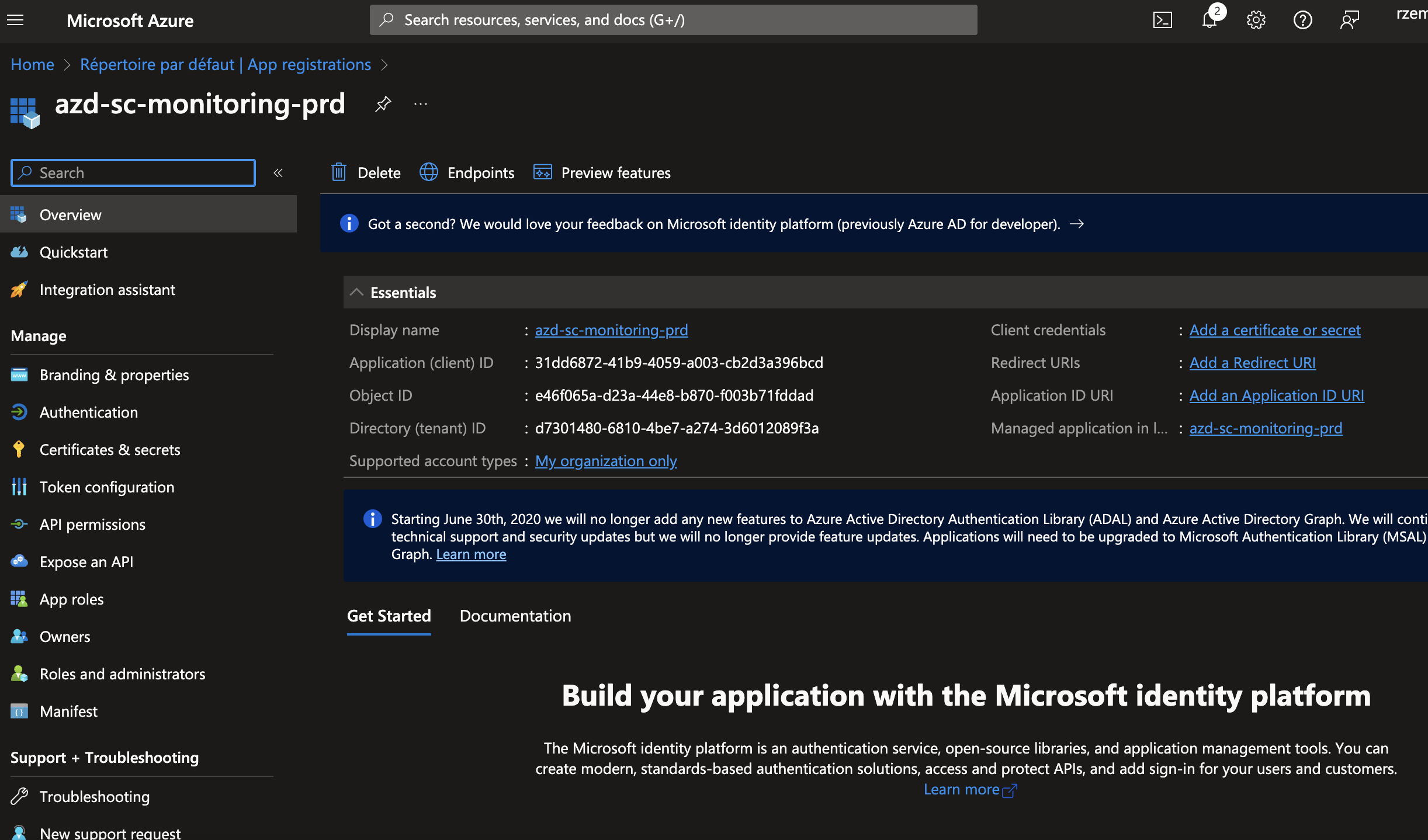Open ADAL notice Learn more link

(471, 554)
